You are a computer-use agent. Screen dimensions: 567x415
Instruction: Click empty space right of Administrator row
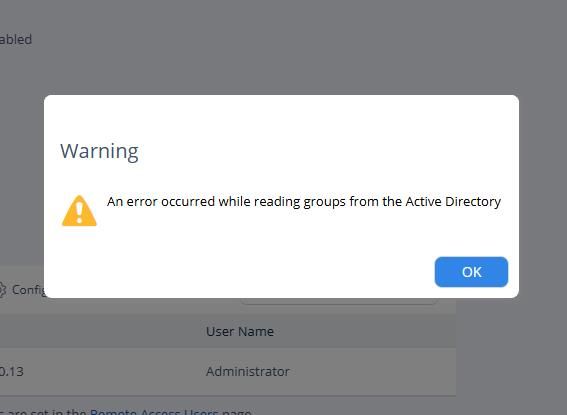(x=372, y=371)
